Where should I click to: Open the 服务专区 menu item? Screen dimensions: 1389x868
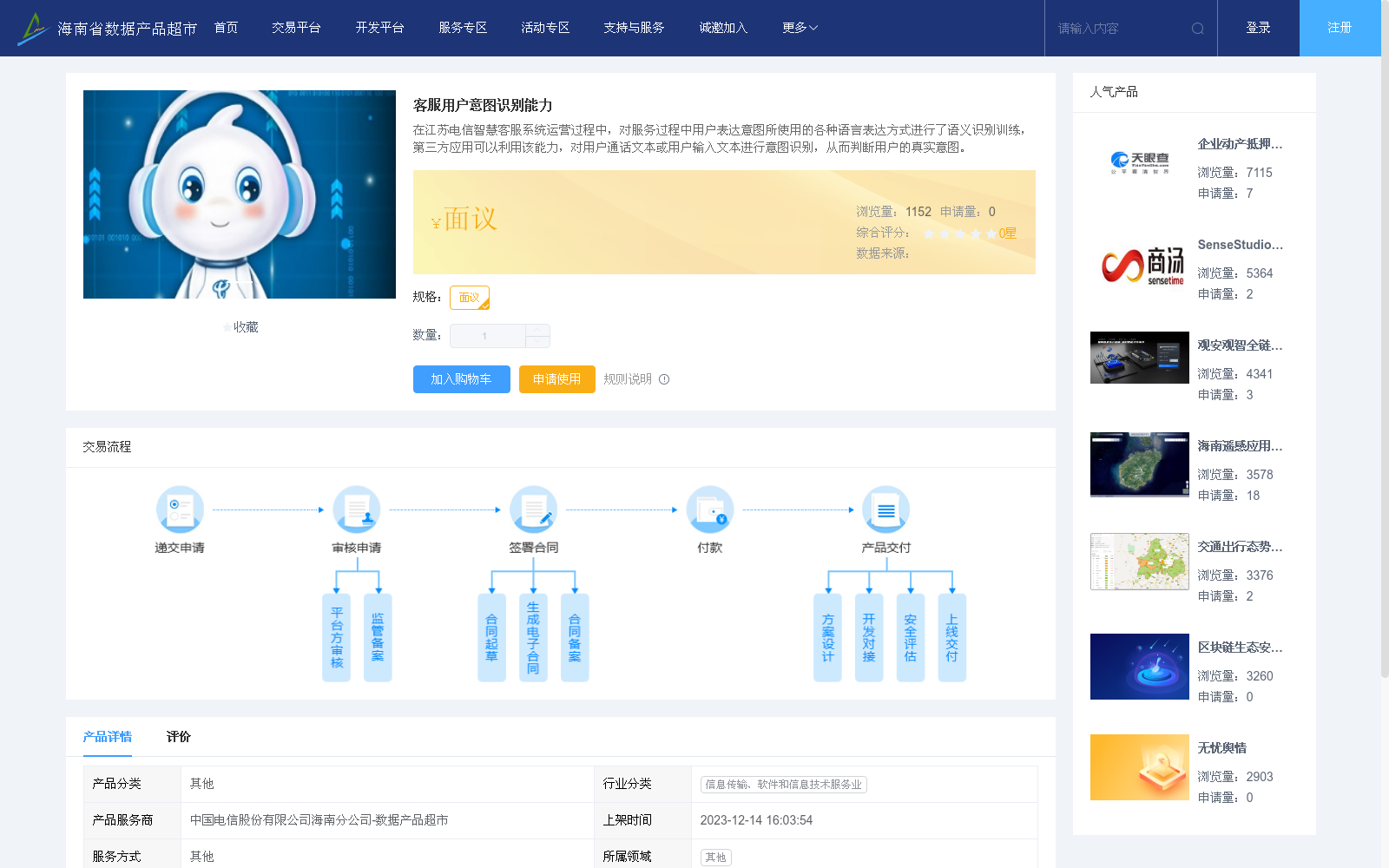coord(463,28)
